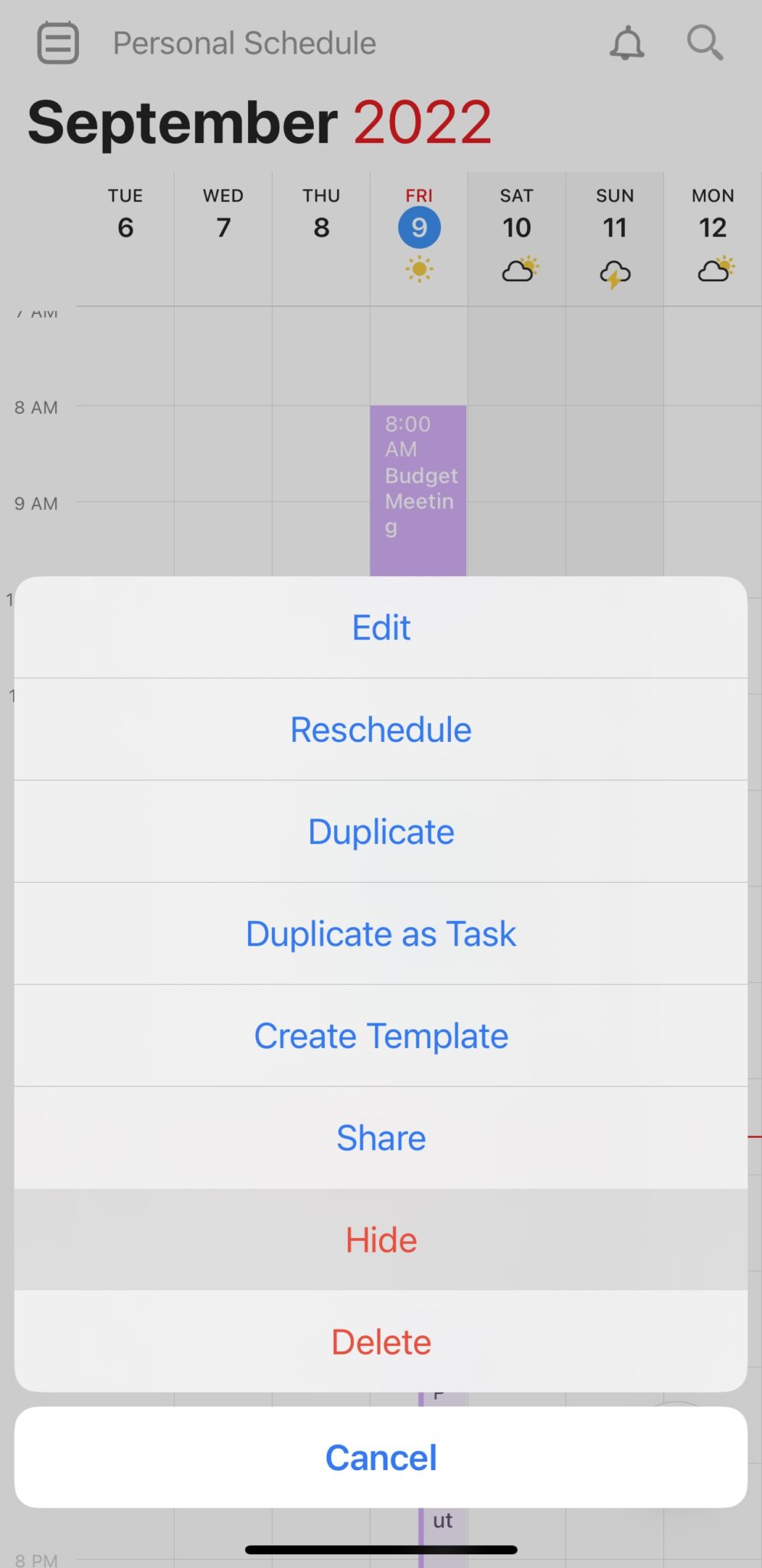This screenshot has width=762, height=1568.
Task: Tap Create Template option
Action: pos(381,1036)
